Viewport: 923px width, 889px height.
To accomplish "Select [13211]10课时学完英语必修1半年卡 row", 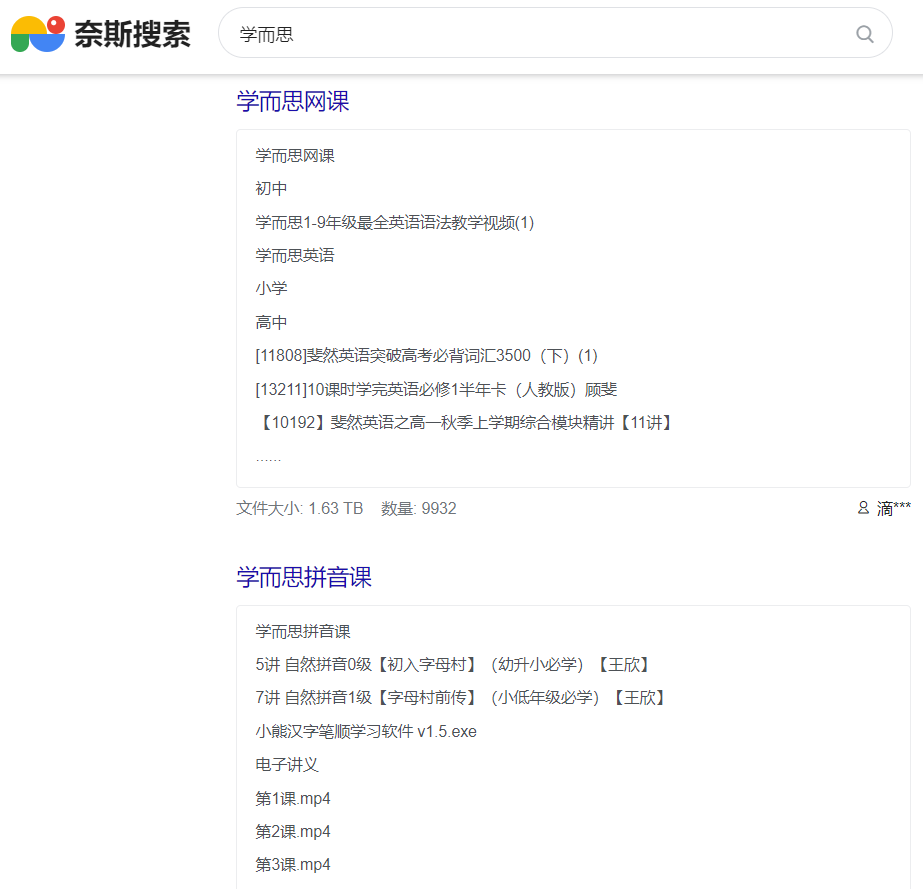I will [x=436, y=390].
